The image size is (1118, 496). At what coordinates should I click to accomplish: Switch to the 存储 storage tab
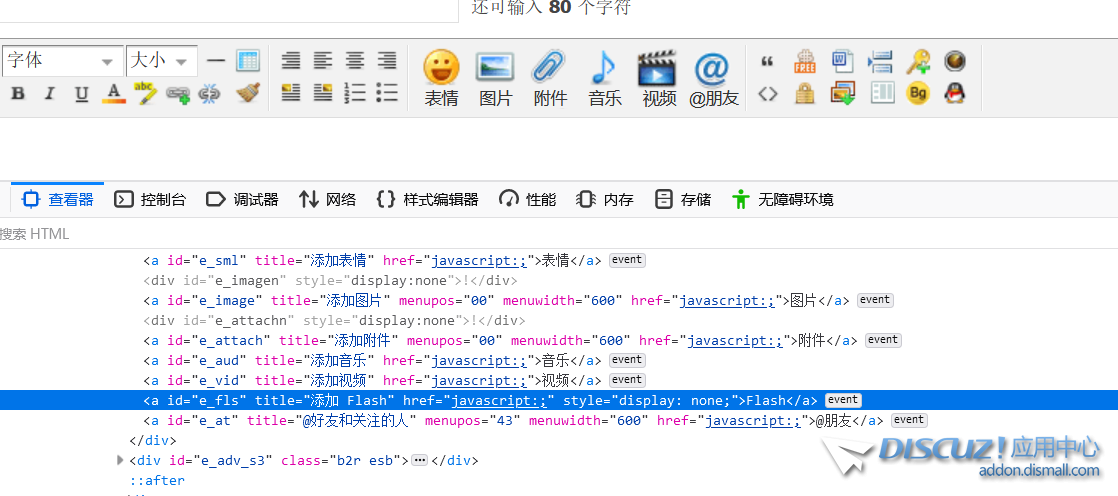683,200
